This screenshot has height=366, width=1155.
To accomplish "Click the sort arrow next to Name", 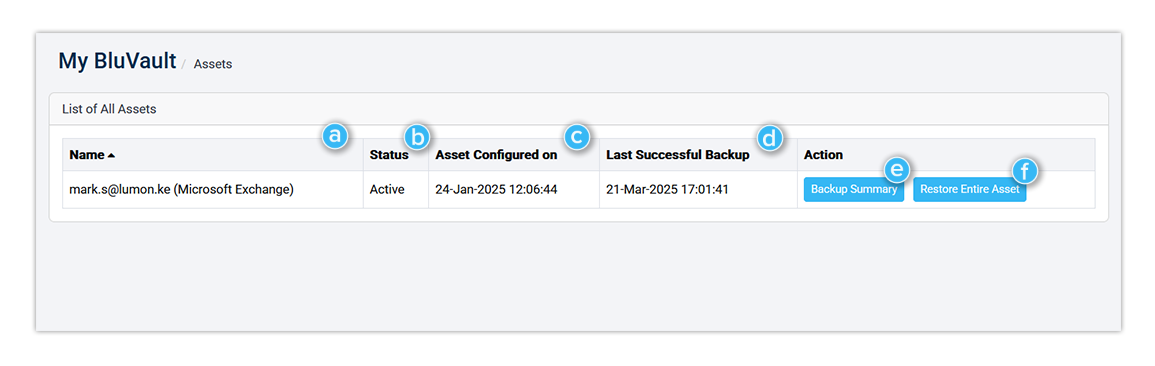I will pos(111,155).
